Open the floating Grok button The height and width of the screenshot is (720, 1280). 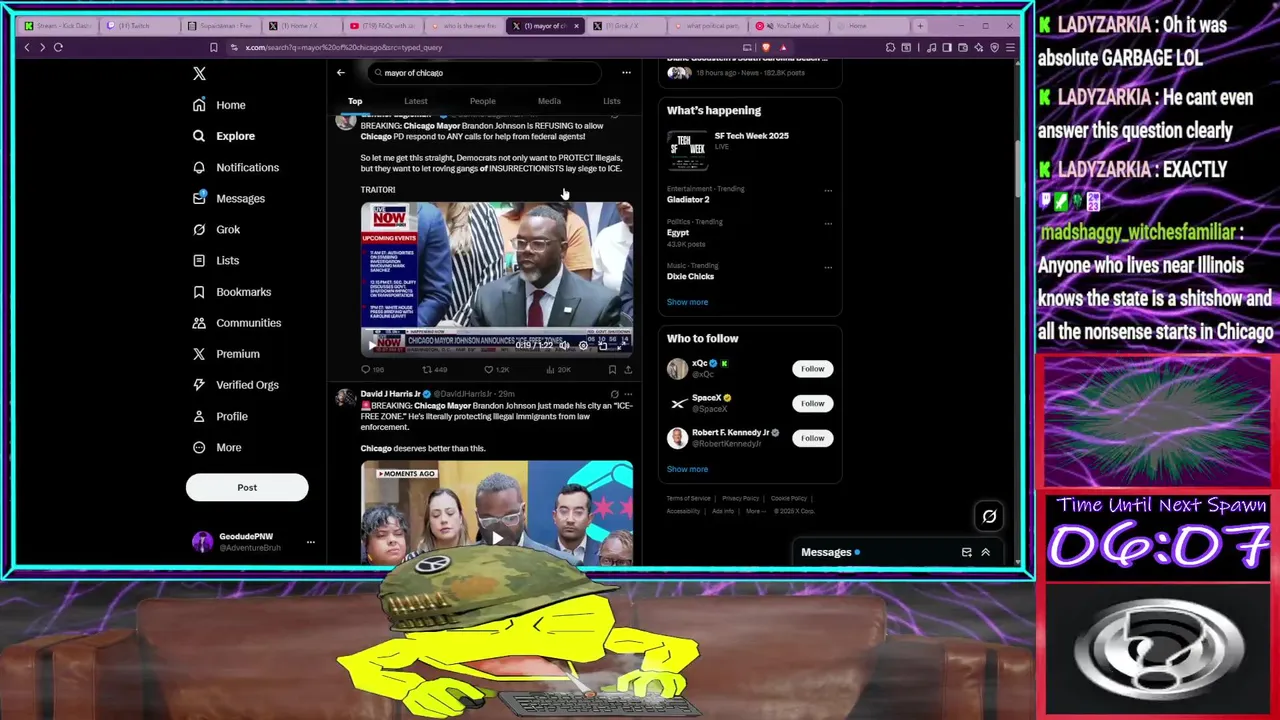[x=989, y=516]
